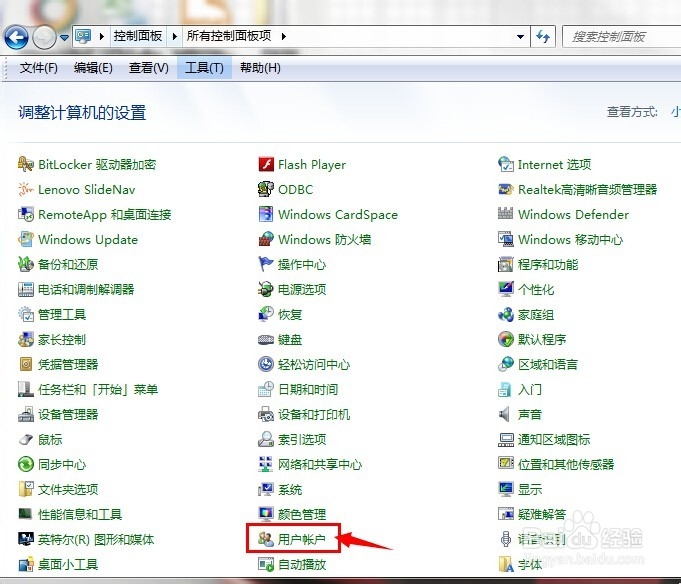
Task: Open 桌面小工具 link
Action: tap(68, 564)
